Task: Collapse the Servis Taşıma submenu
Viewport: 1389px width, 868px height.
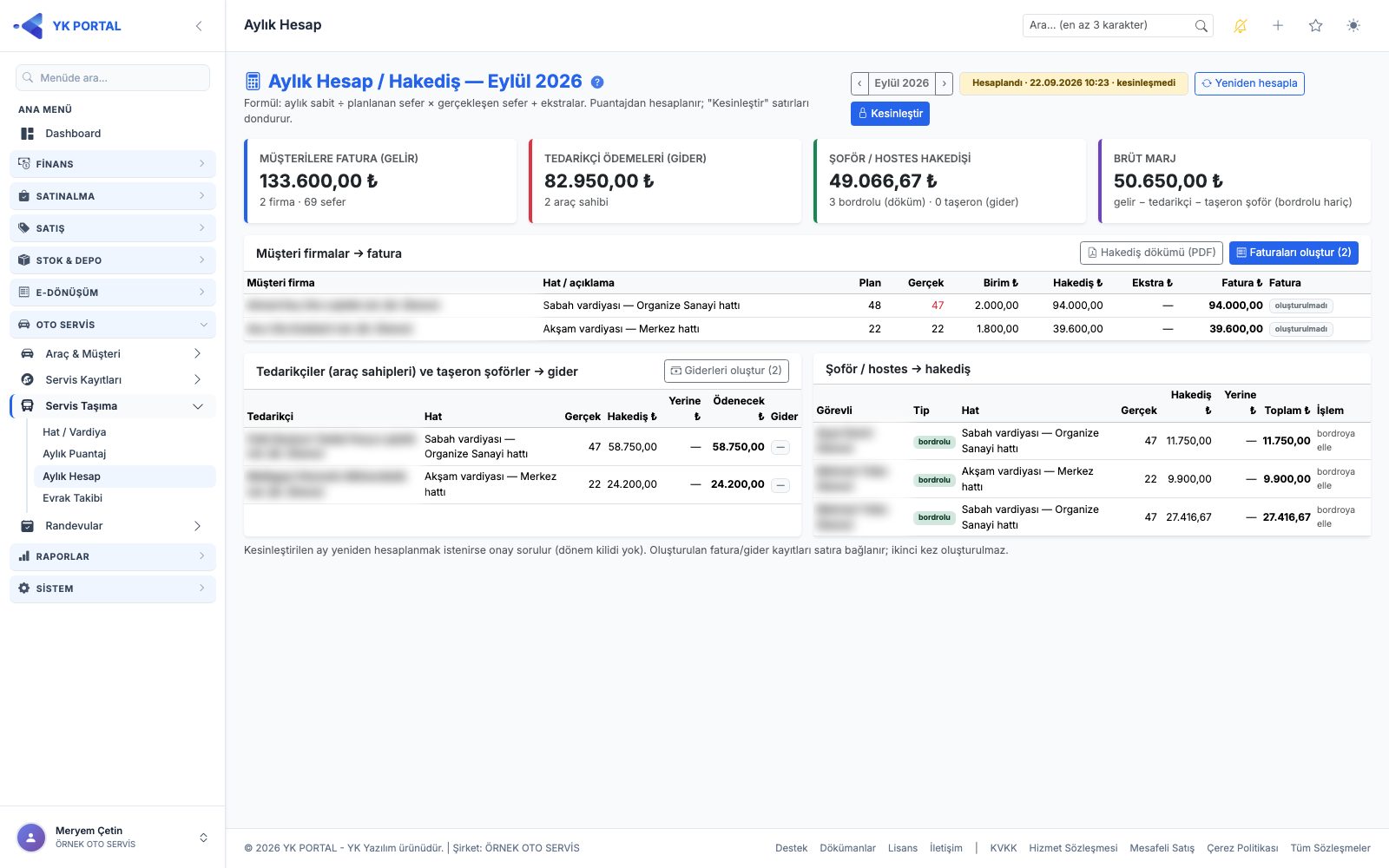Action: (113, 406)
